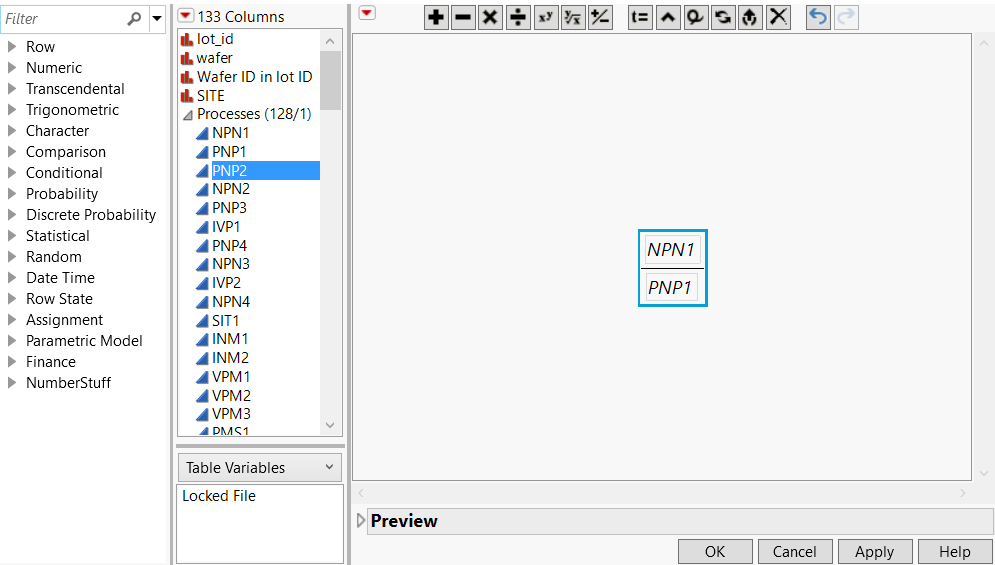Select the NPN2 column
Screen dimensions: 995x565
231,189
